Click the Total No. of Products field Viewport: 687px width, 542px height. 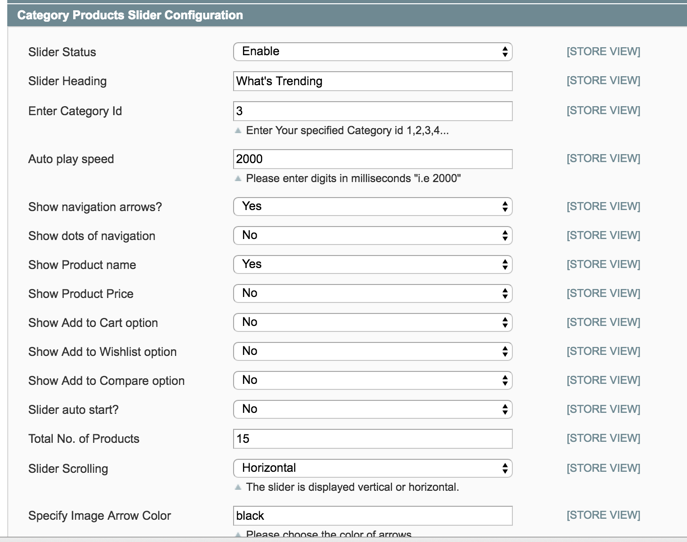[x=372, y=438]
